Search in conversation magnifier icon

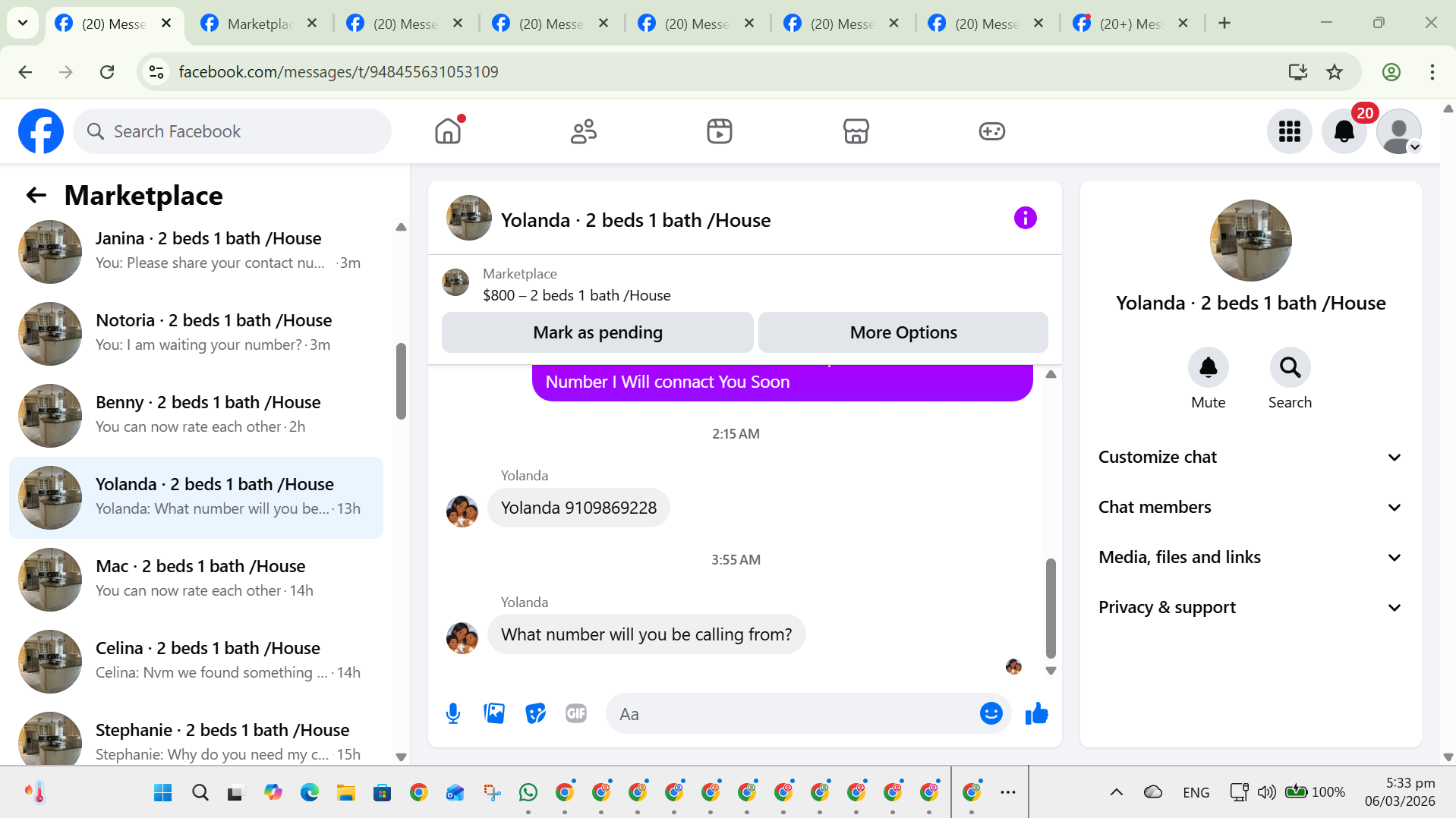[x=1290, y=367]
